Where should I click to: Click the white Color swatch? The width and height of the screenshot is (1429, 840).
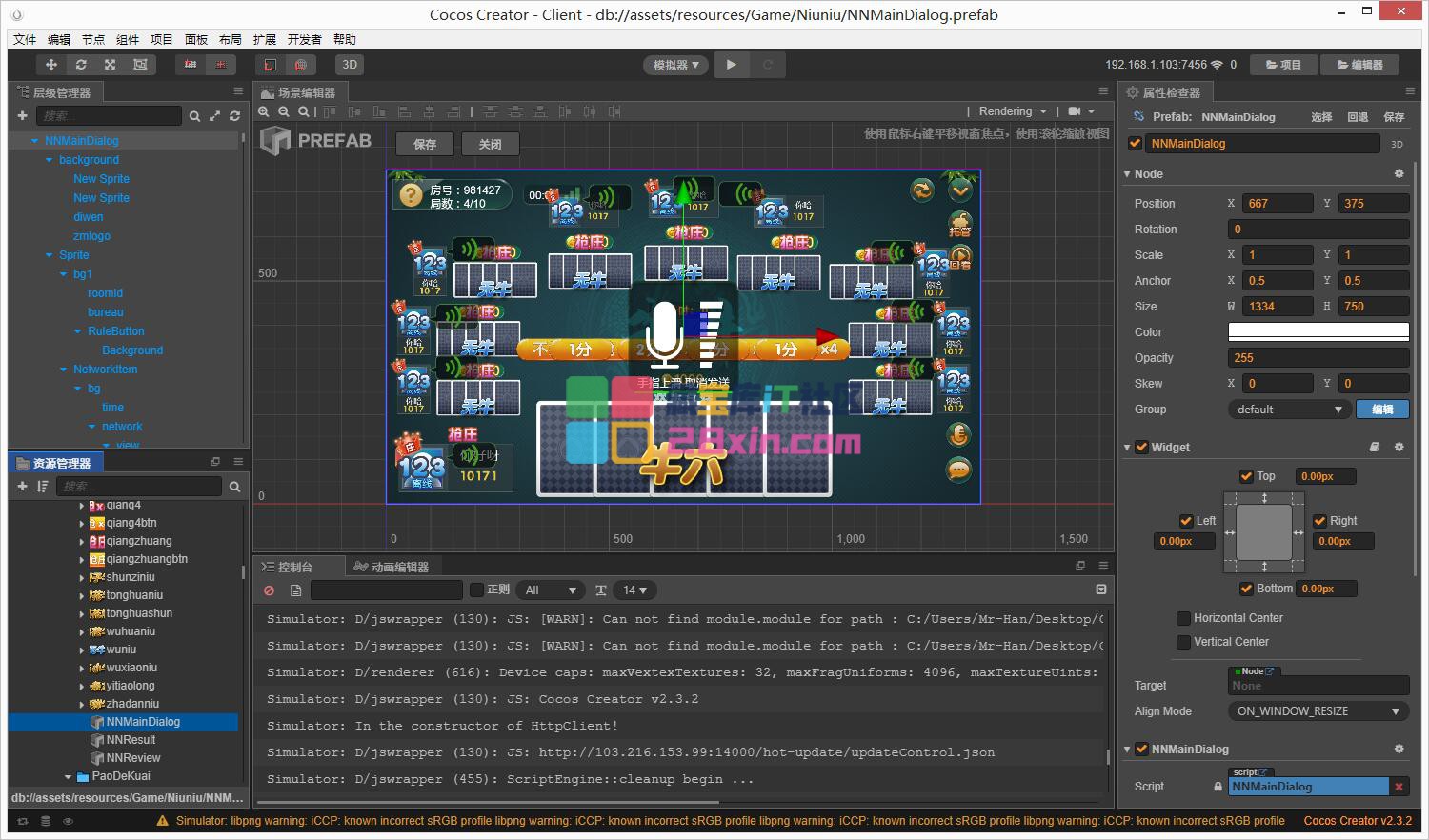[1318, 332]
